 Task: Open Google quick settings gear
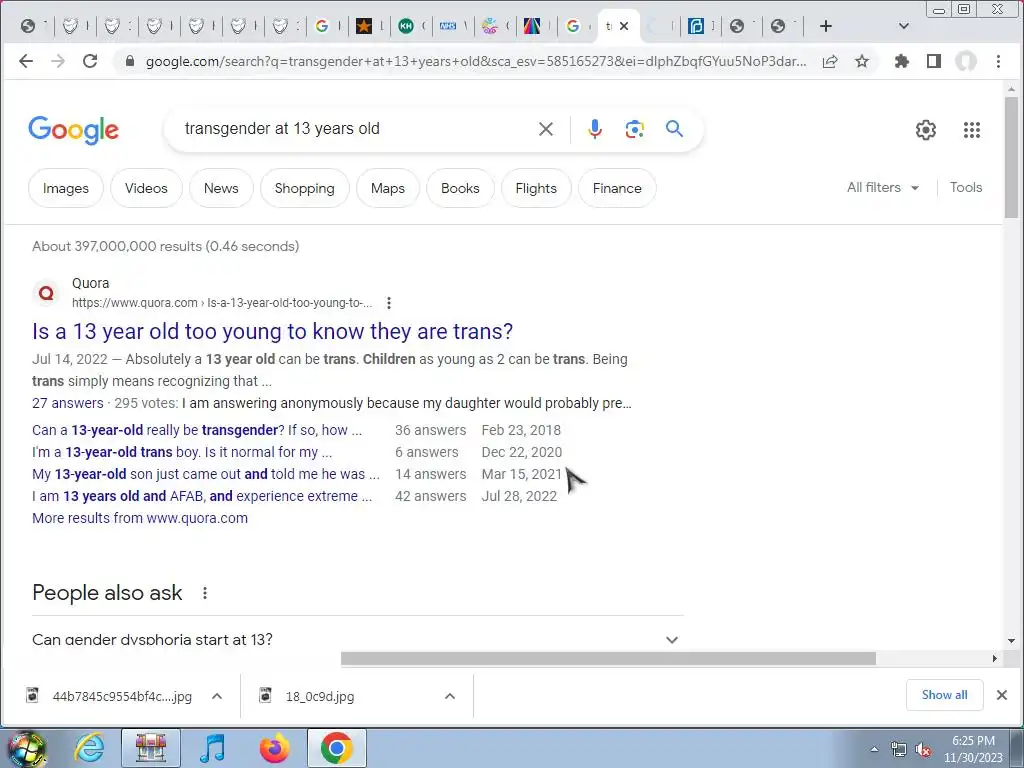click(925, 130)
